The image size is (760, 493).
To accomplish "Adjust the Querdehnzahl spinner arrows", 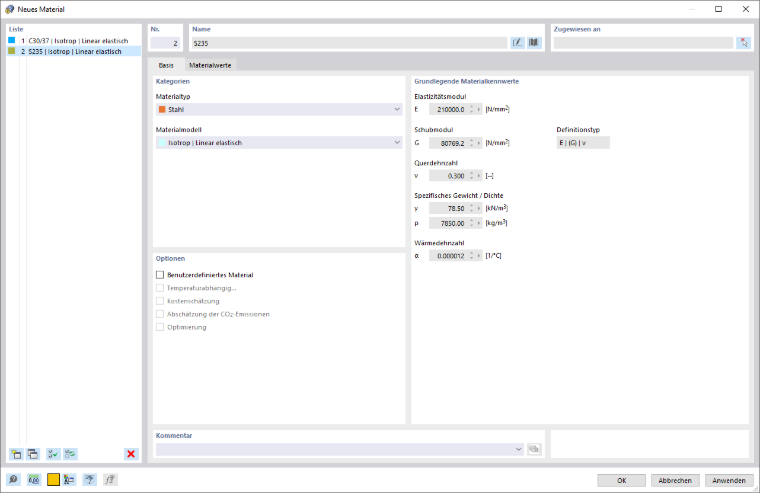I will [x=471, y=176].
